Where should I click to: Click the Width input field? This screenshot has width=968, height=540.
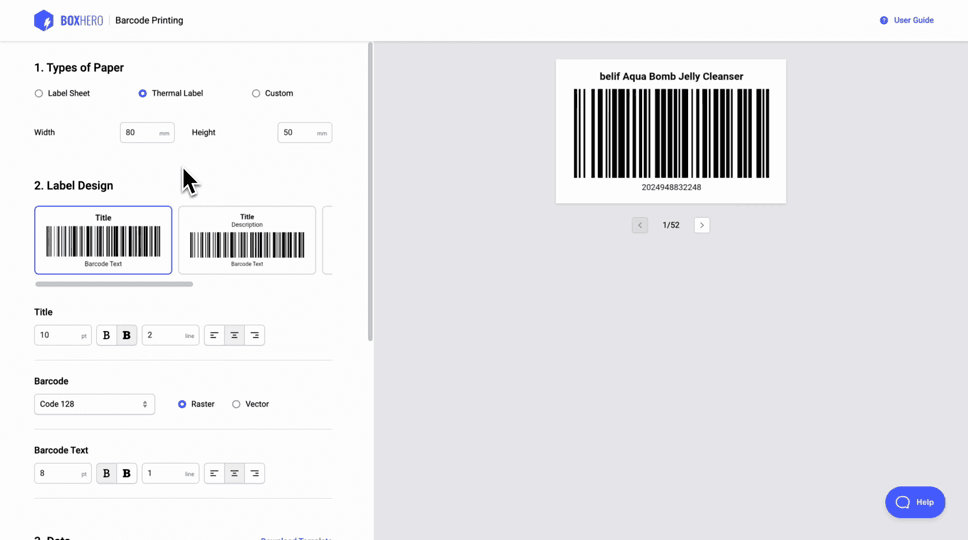141,133
